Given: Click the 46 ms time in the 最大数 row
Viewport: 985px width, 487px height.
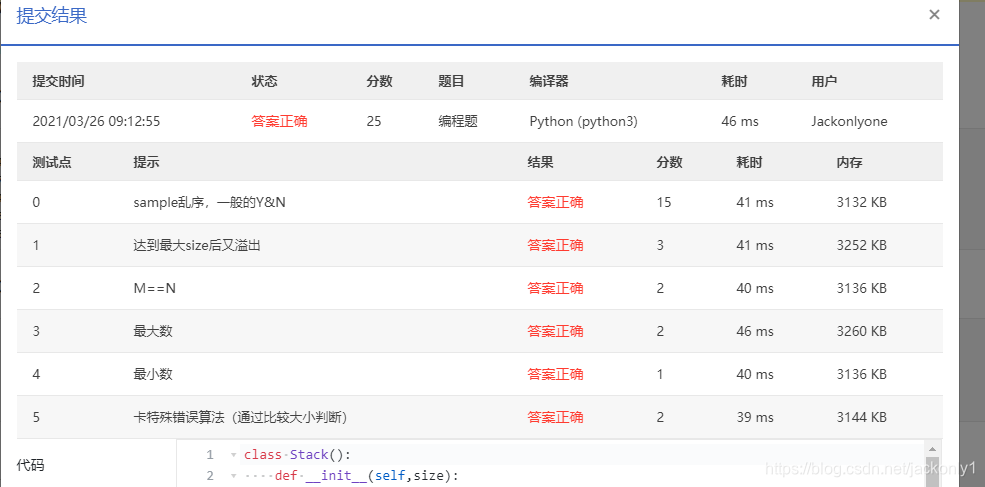Looking at the screenshot, I should coord(754,331).
